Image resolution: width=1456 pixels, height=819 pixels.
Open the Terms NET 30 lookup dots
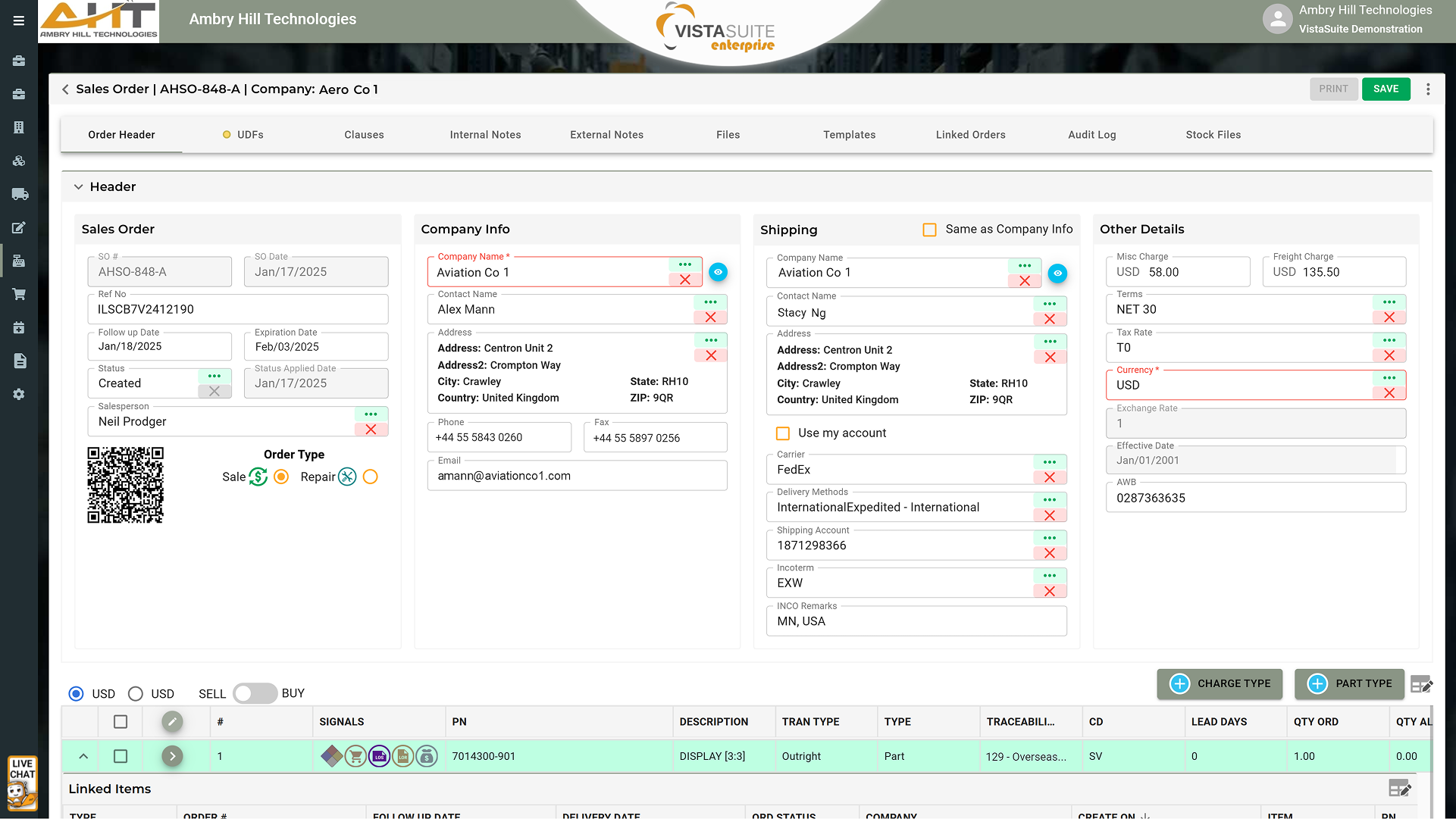(1389, 302)
